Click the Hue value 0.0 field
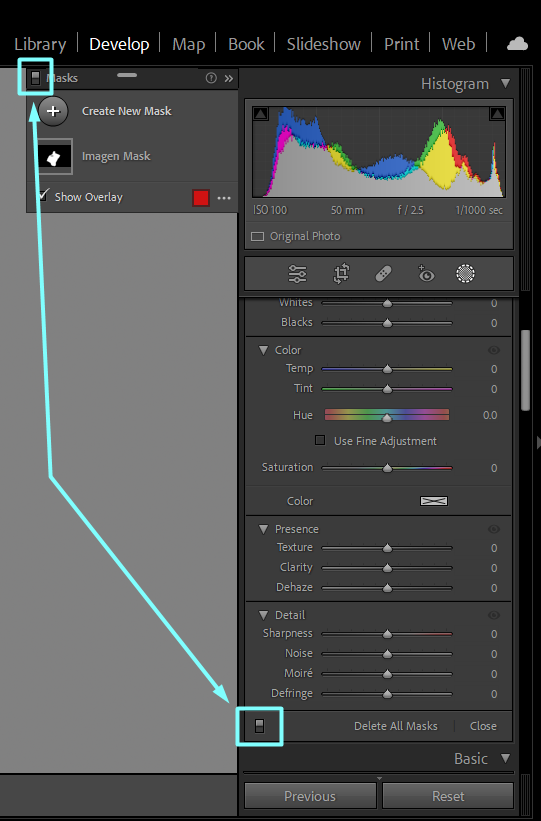 490,415
